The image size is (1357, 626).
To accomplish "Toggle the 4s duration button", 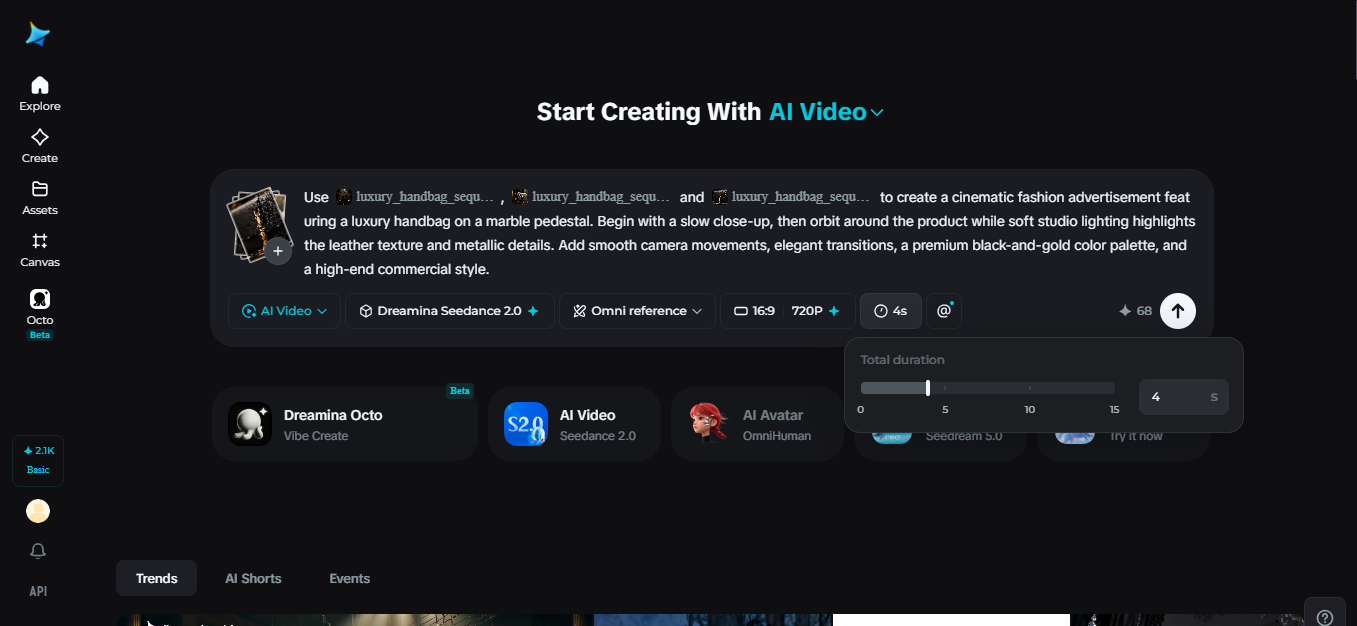I will pyautogui.click(x=890, y=311).
